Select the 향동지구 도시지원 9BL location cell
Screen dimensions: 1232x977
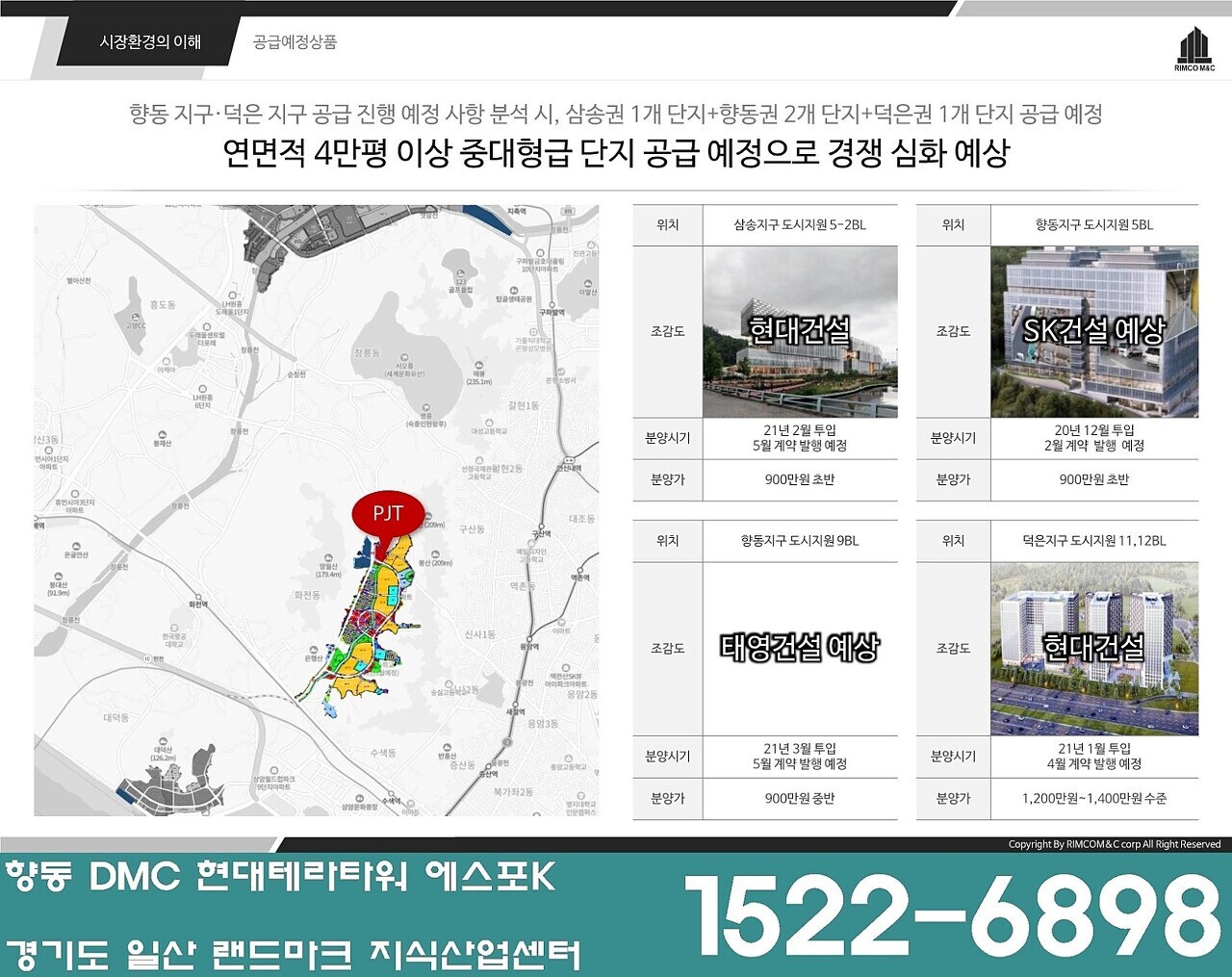(x=800, y=541)
